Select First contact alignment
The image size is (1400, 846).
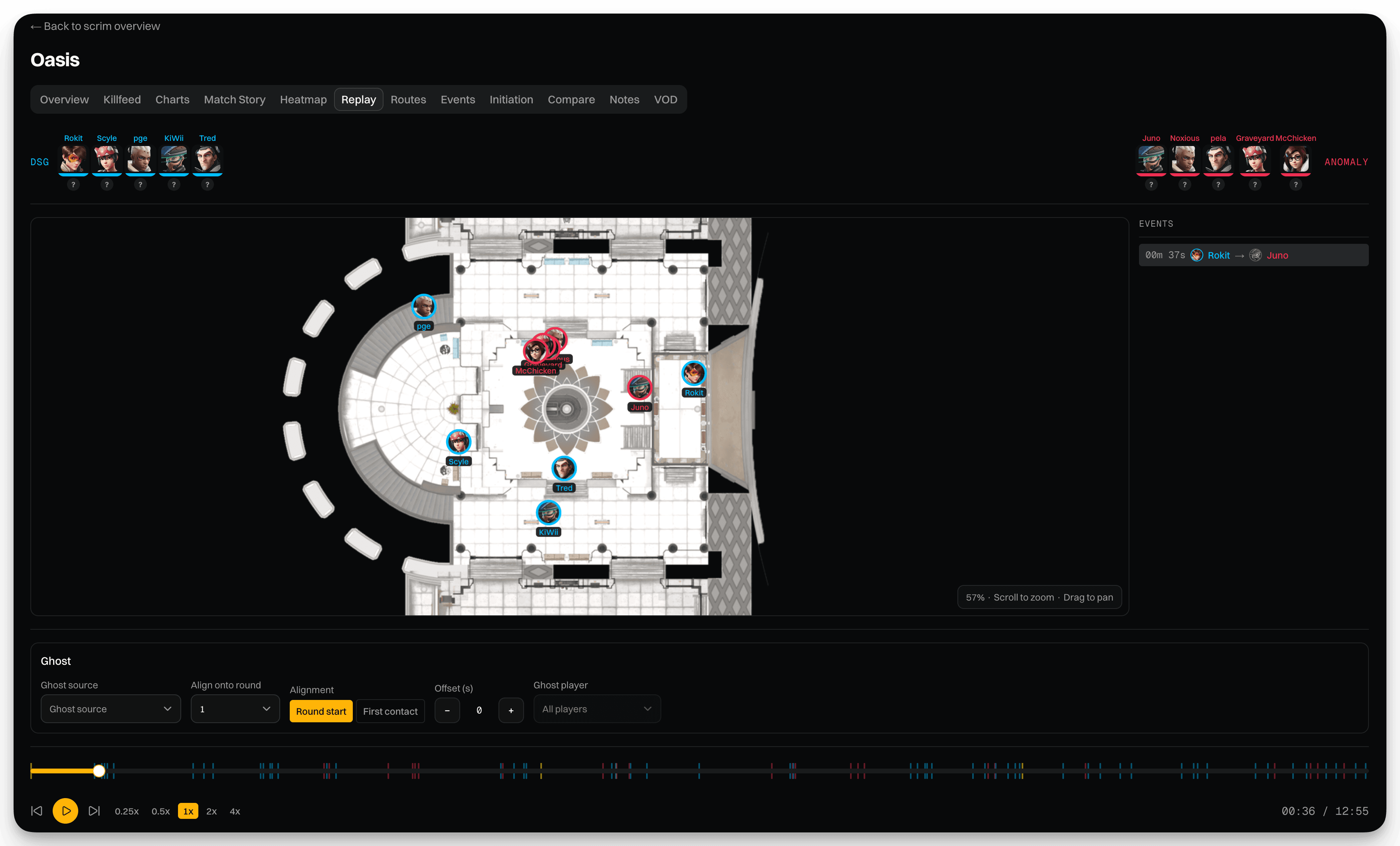click(x=390, y=712)
